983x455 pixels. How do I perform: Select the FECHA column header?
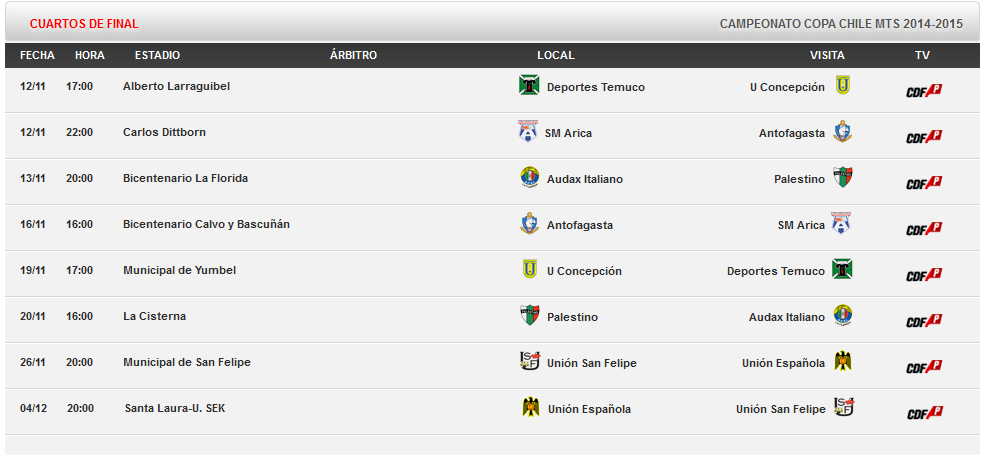[38, 55]
